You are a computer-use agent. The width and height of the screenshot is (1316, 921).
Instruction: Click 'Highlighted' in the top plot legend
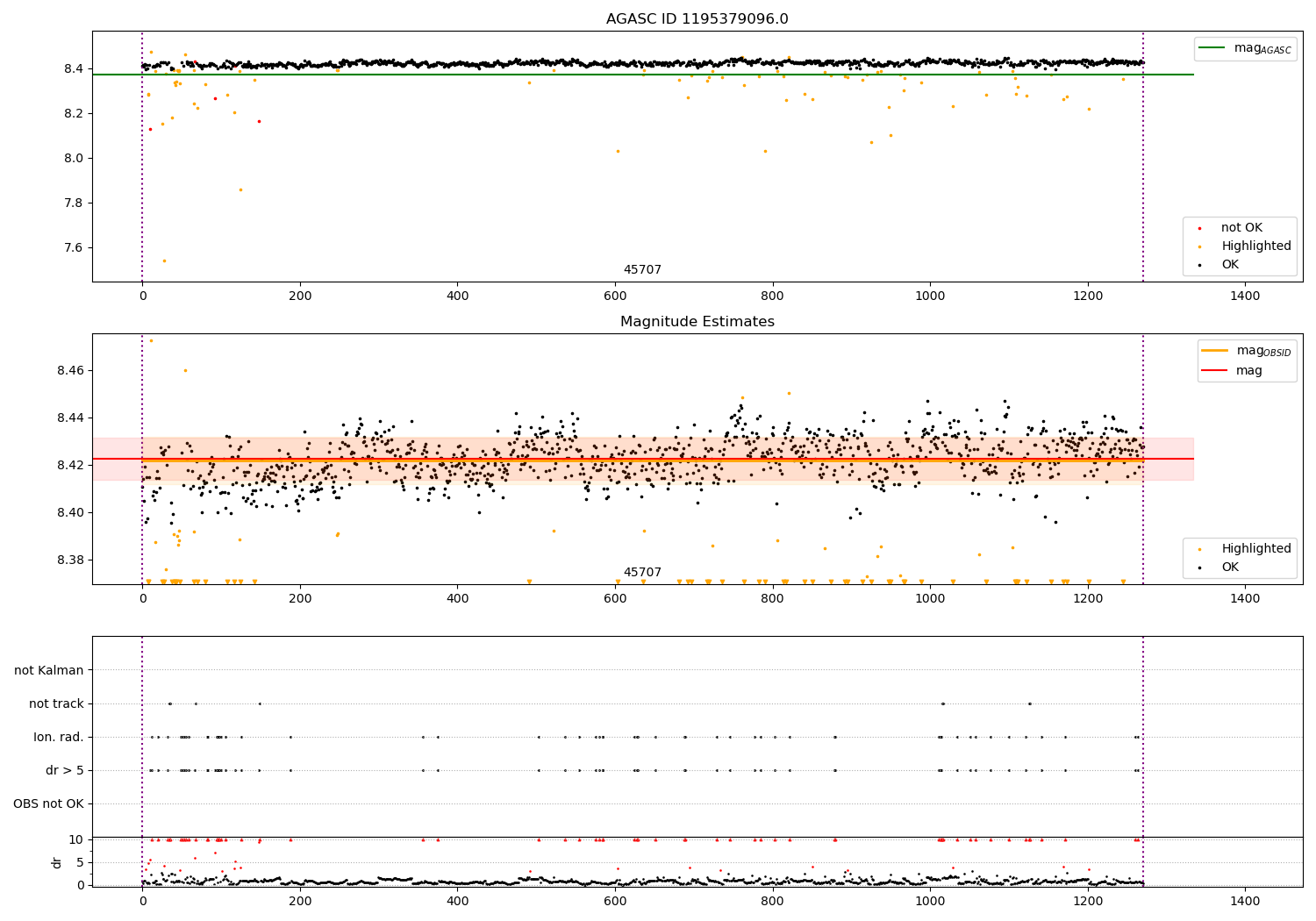tap(1256, 246)
